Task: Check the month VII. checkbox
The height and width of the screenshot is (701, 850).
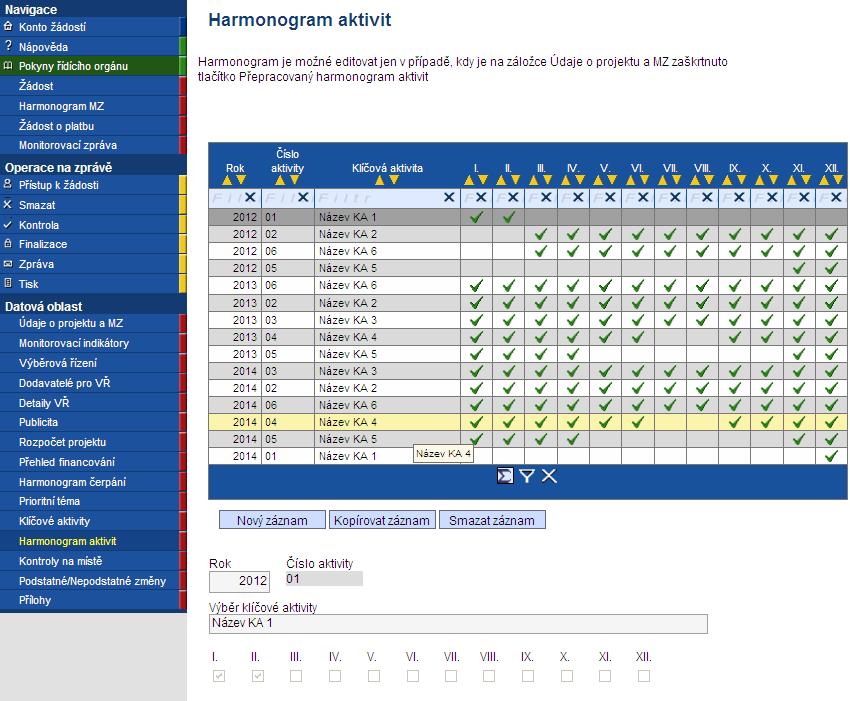Action: click(450, 676)
